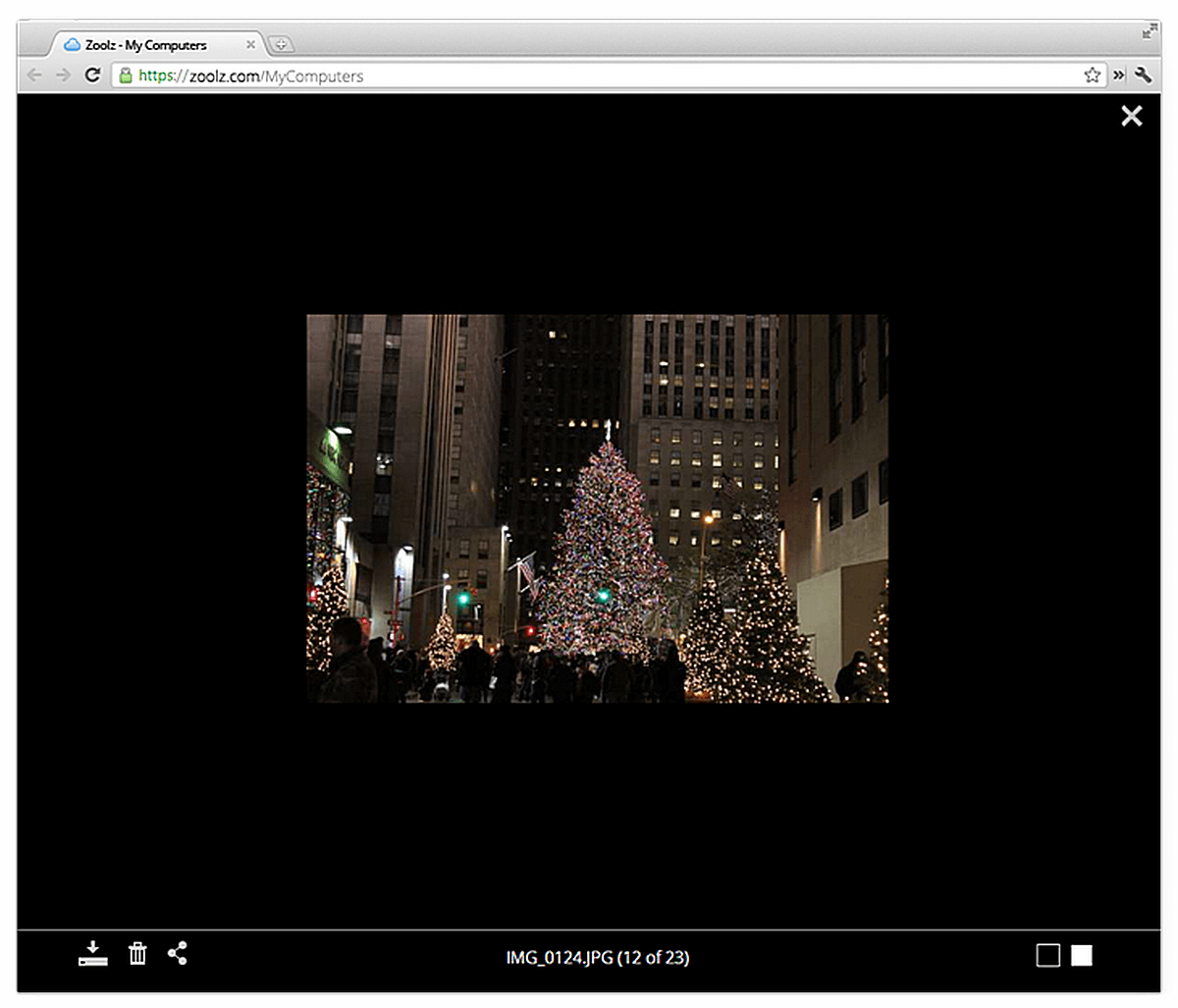The width and height of the screenshot is (1178, 1008).
Task: Go forward in browser history
Action: 63,75
